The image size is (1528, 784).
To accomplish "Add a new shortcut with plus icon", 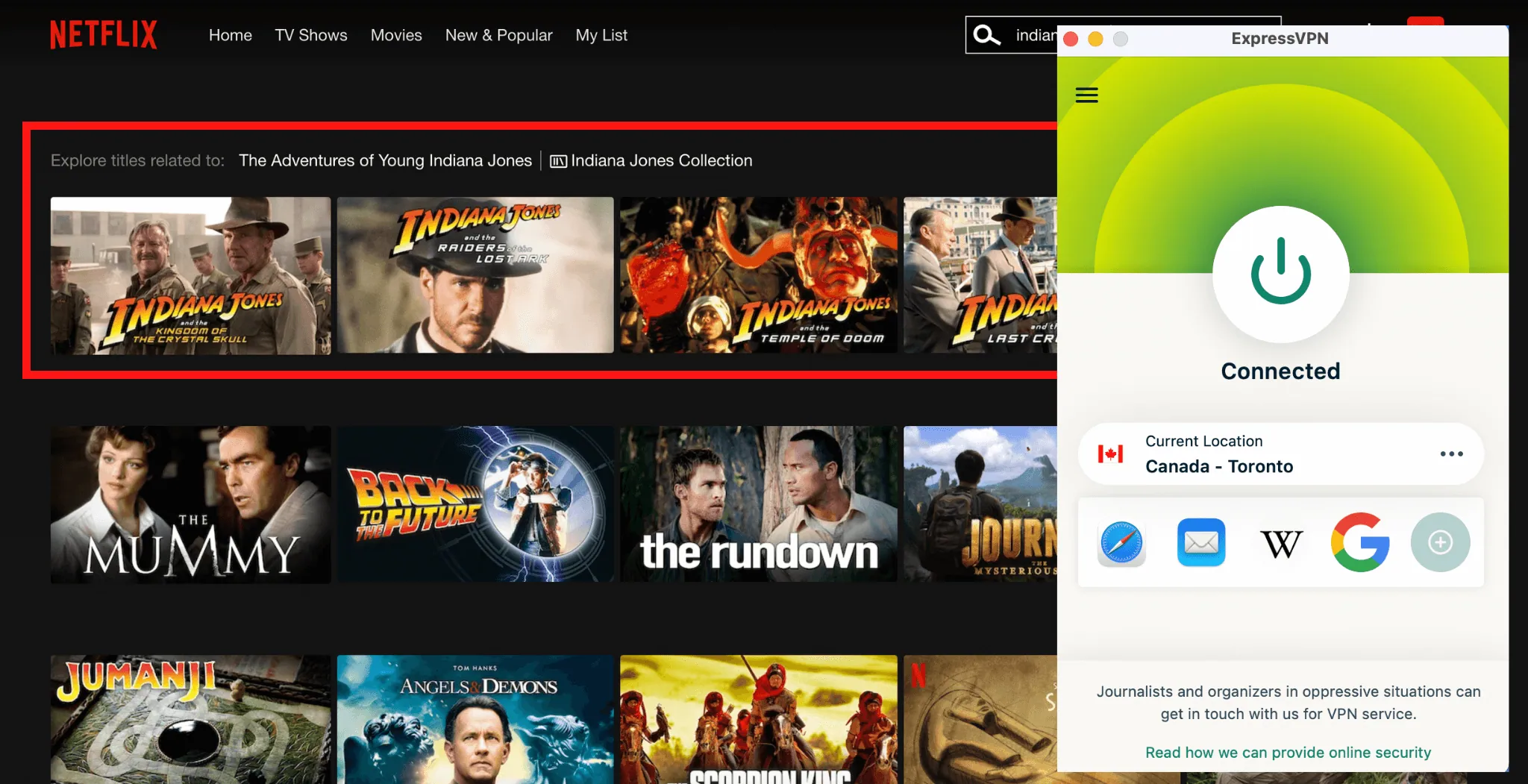I will click(1440, 542).
